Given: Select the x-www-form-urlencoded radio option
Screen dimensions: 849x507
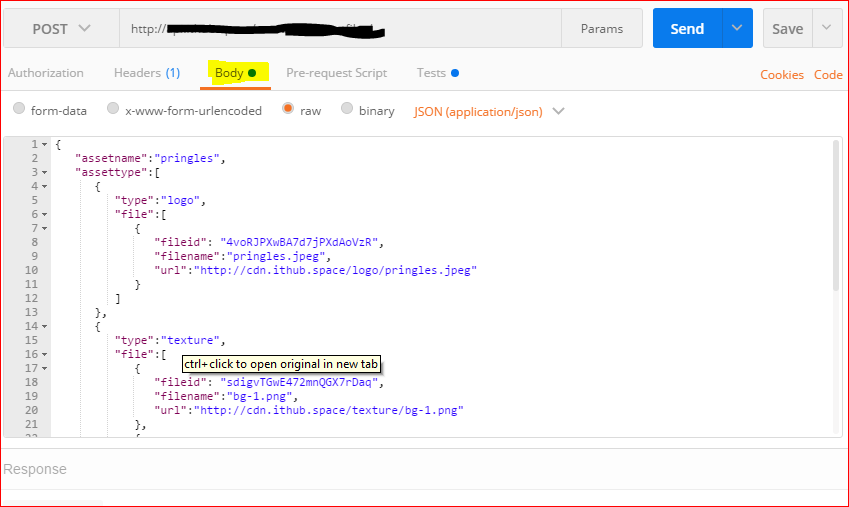Looking at the screenshot, I should (x=113, y=108).
